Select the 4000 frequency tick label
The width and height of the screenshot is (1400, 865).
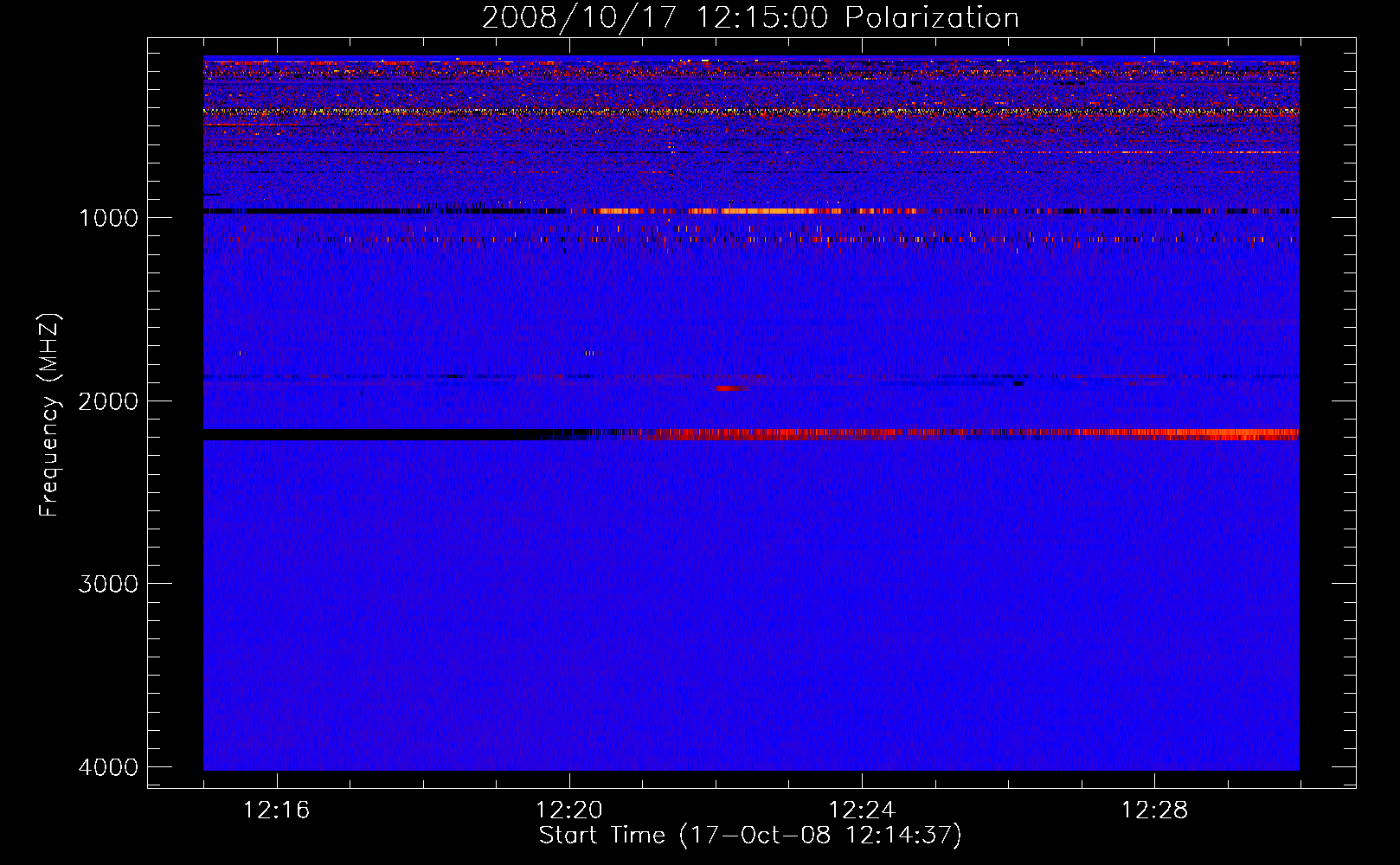coord(108,767)
